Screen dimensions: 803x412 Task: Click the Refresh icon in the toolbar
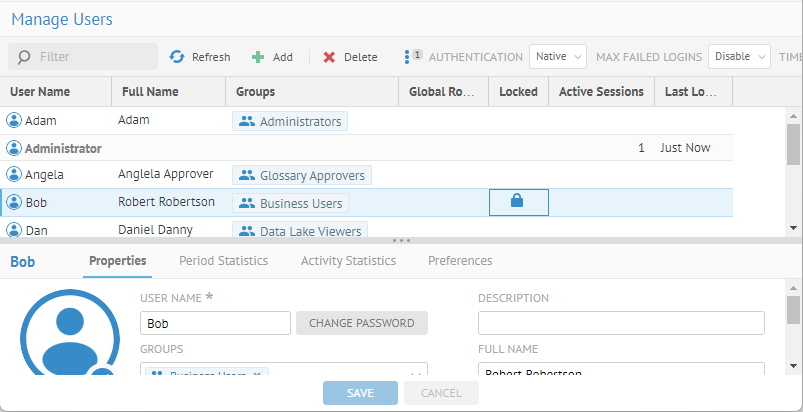177,57
